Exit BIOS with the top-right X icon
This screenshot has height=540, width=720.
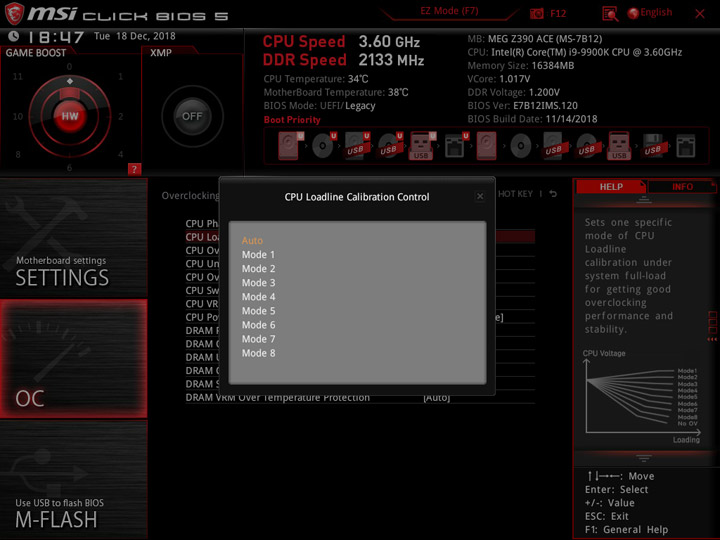[699, 14]
